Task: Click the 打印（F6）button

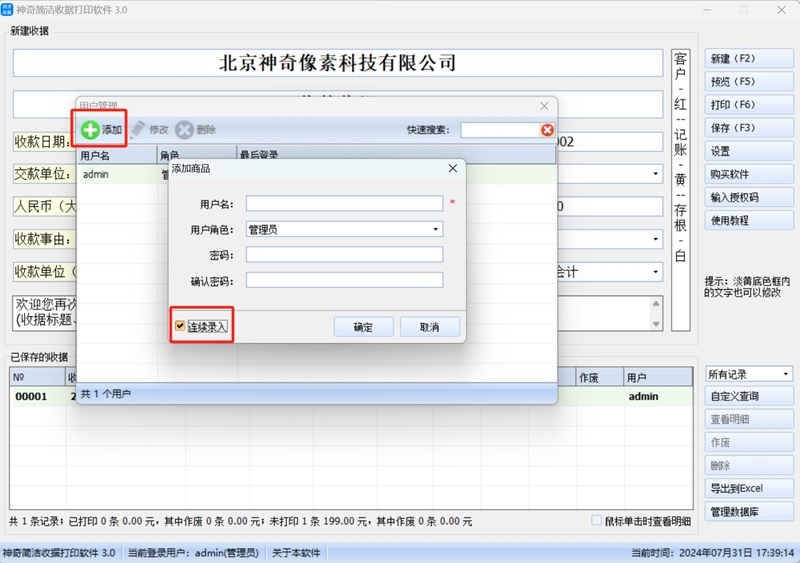Action: pos(749,105)
